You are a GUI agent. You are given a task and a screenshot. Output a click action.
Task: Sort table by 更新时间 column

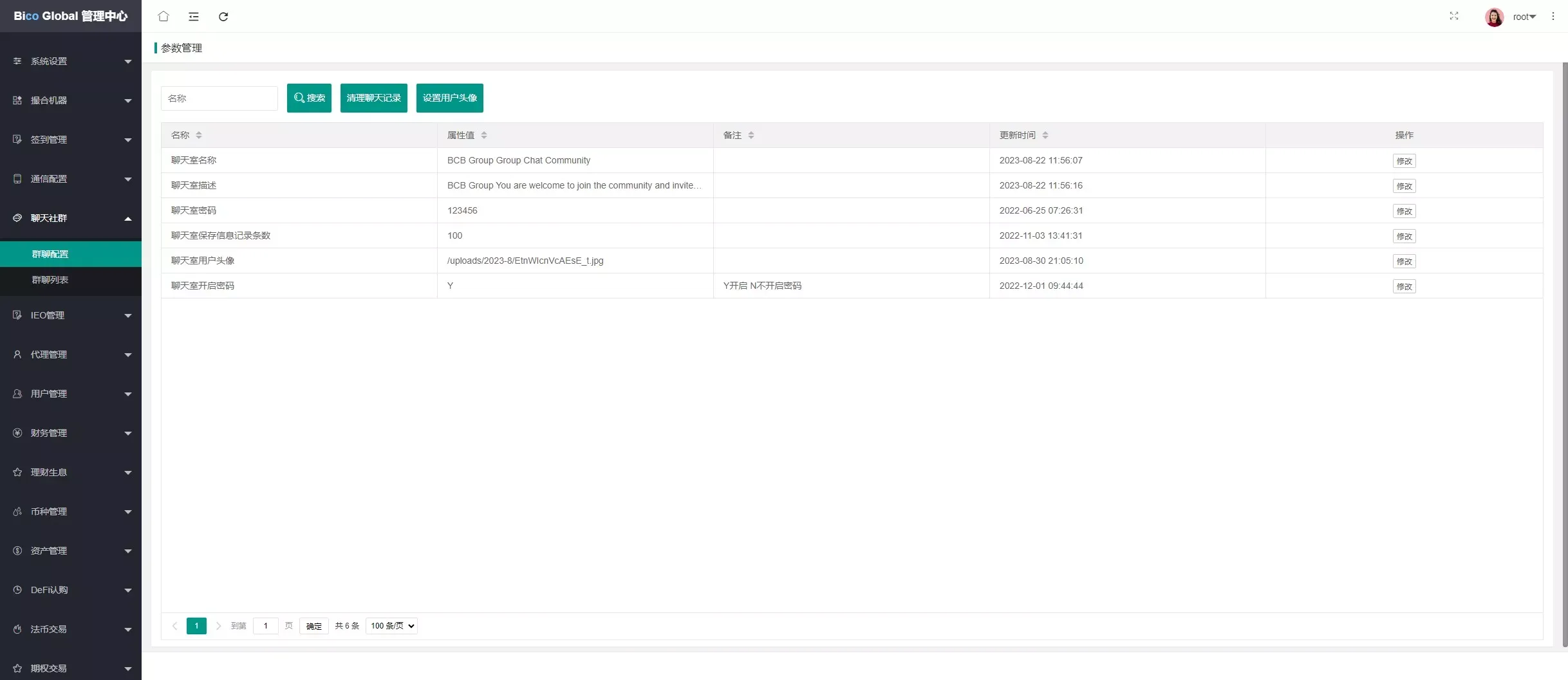pyautogui.click(x=1045, y=135)
